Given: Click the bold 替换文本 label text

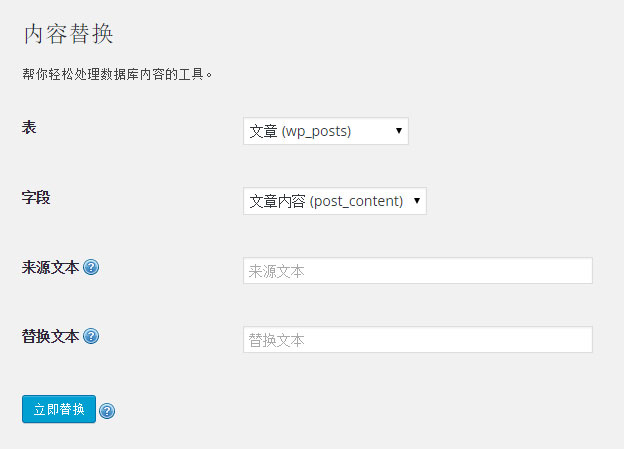Looking at the screenshot, I should (51, 337).
